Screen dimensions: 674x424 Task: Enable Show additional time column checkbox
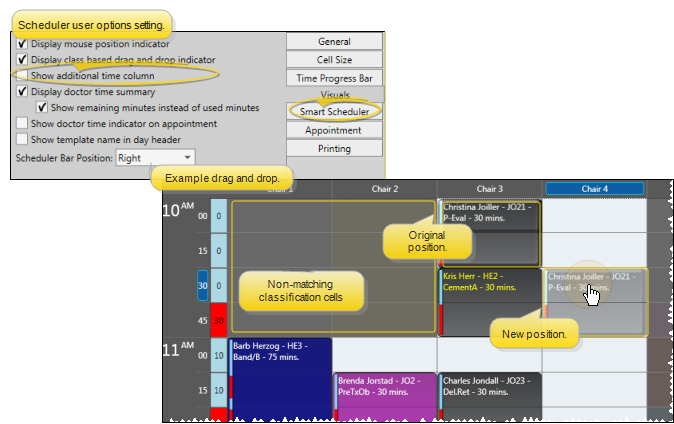(22, 76)
